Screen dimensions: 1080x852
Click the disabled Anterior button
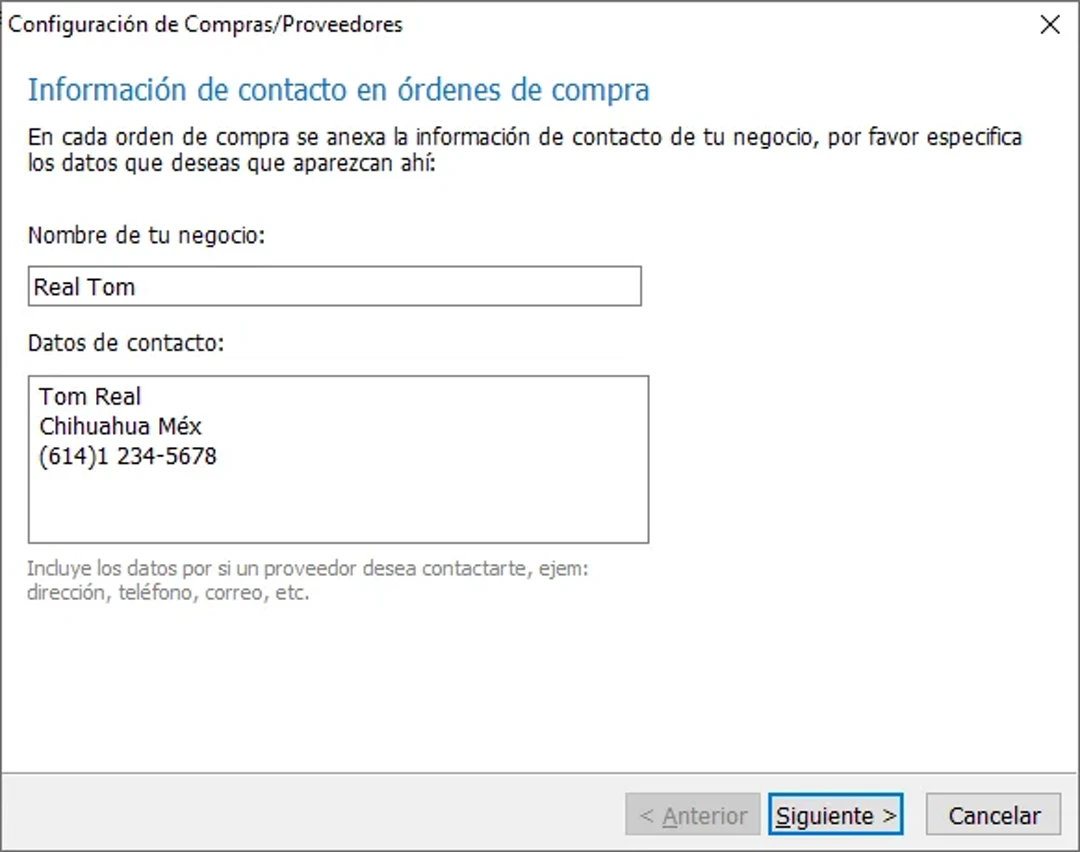pyautogui.click(x=692, y=814)
